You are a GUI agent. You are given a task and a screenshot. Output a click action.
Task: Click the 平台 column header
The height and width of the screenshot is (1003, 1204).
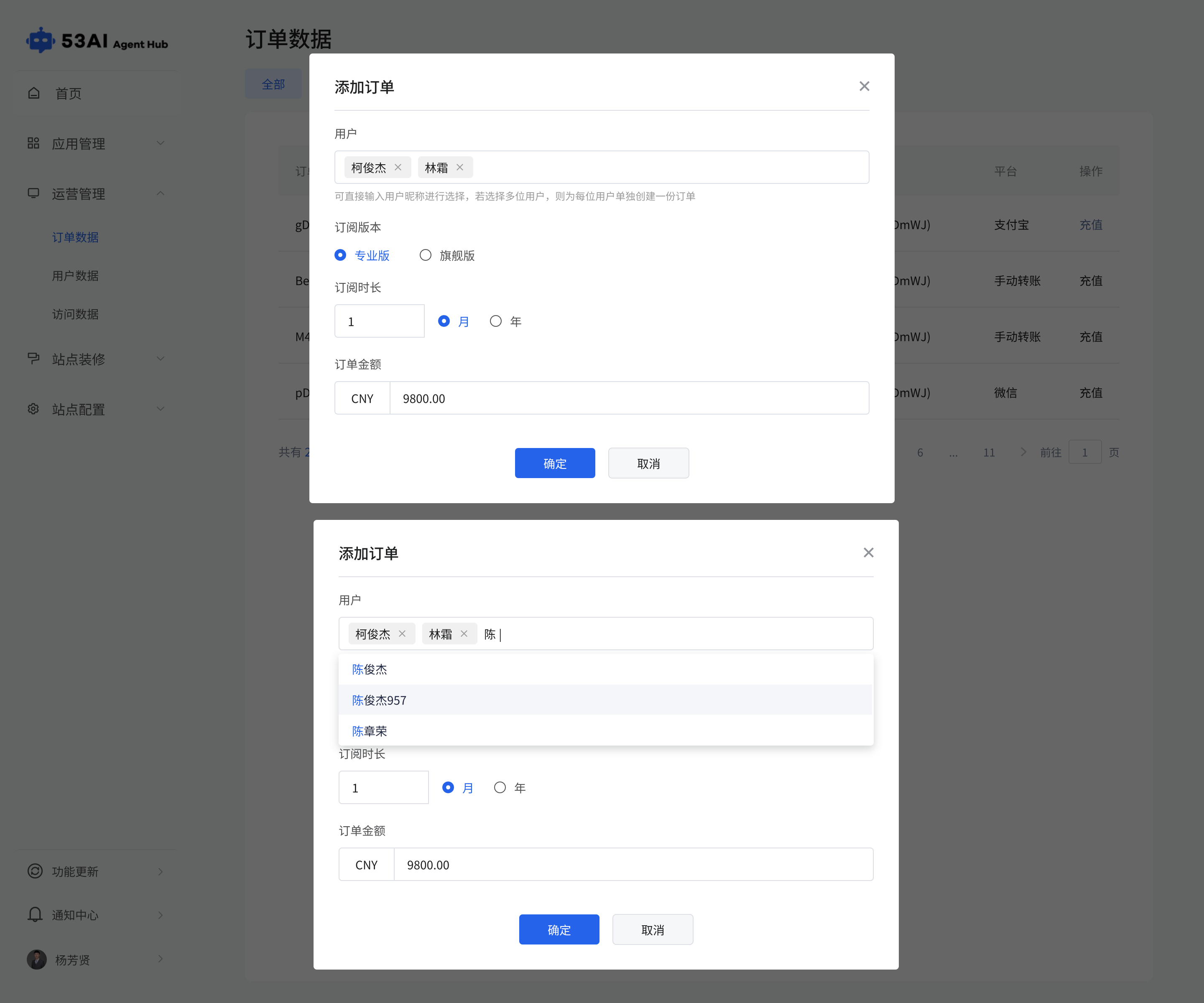[1005, 171]
